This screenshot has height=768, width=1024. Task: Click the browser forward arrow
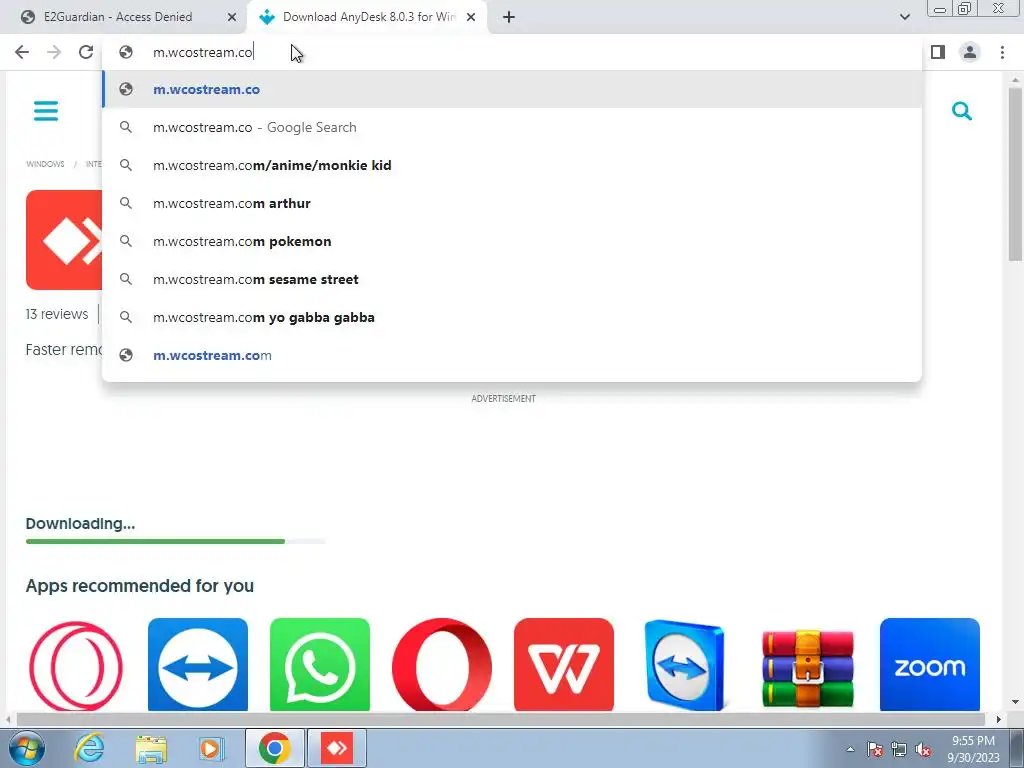coord(54,52)
